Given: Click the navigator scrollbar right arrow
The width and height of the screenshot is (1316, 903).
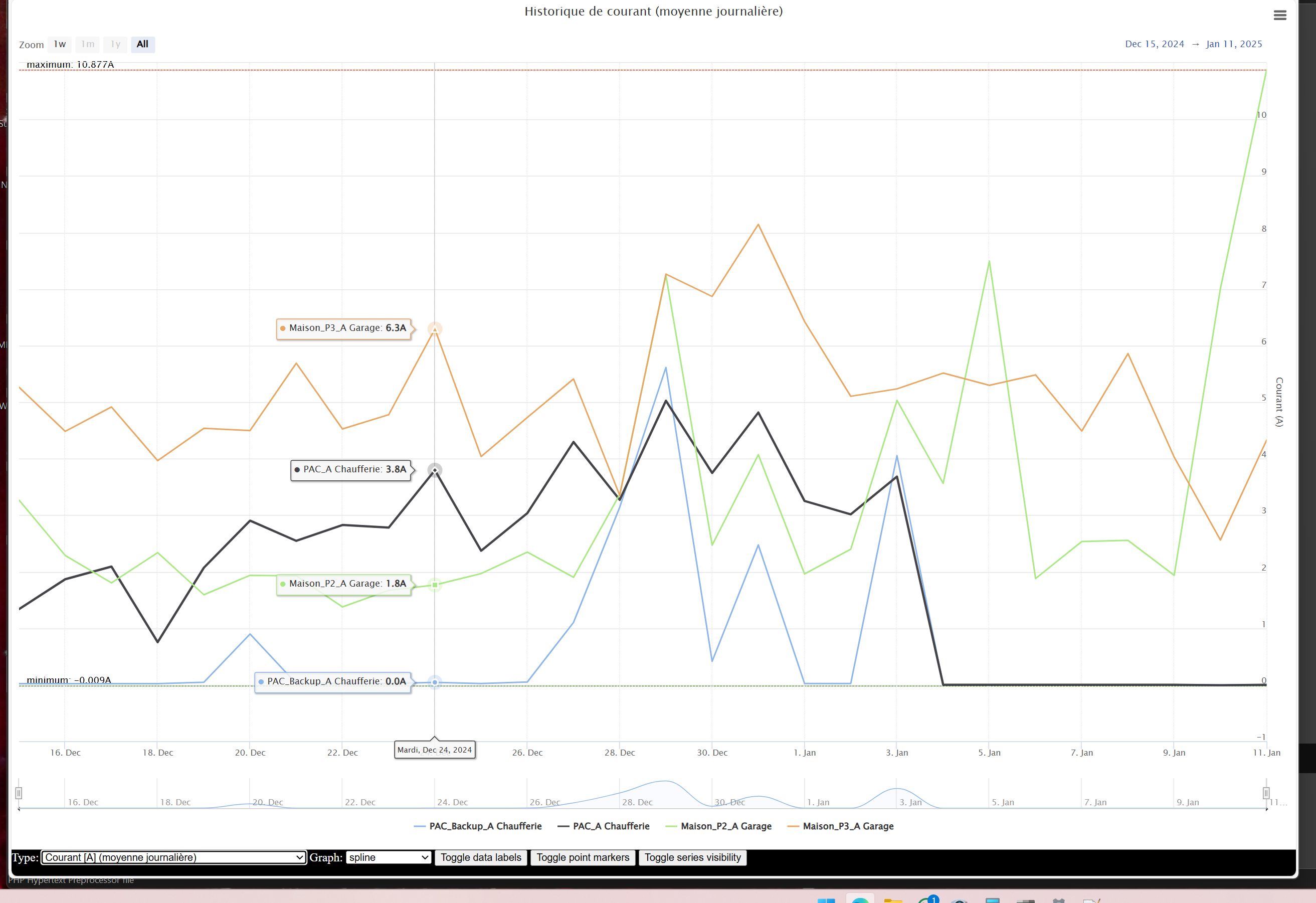Looking at the screenshot, I should (x=1267, y=809).
